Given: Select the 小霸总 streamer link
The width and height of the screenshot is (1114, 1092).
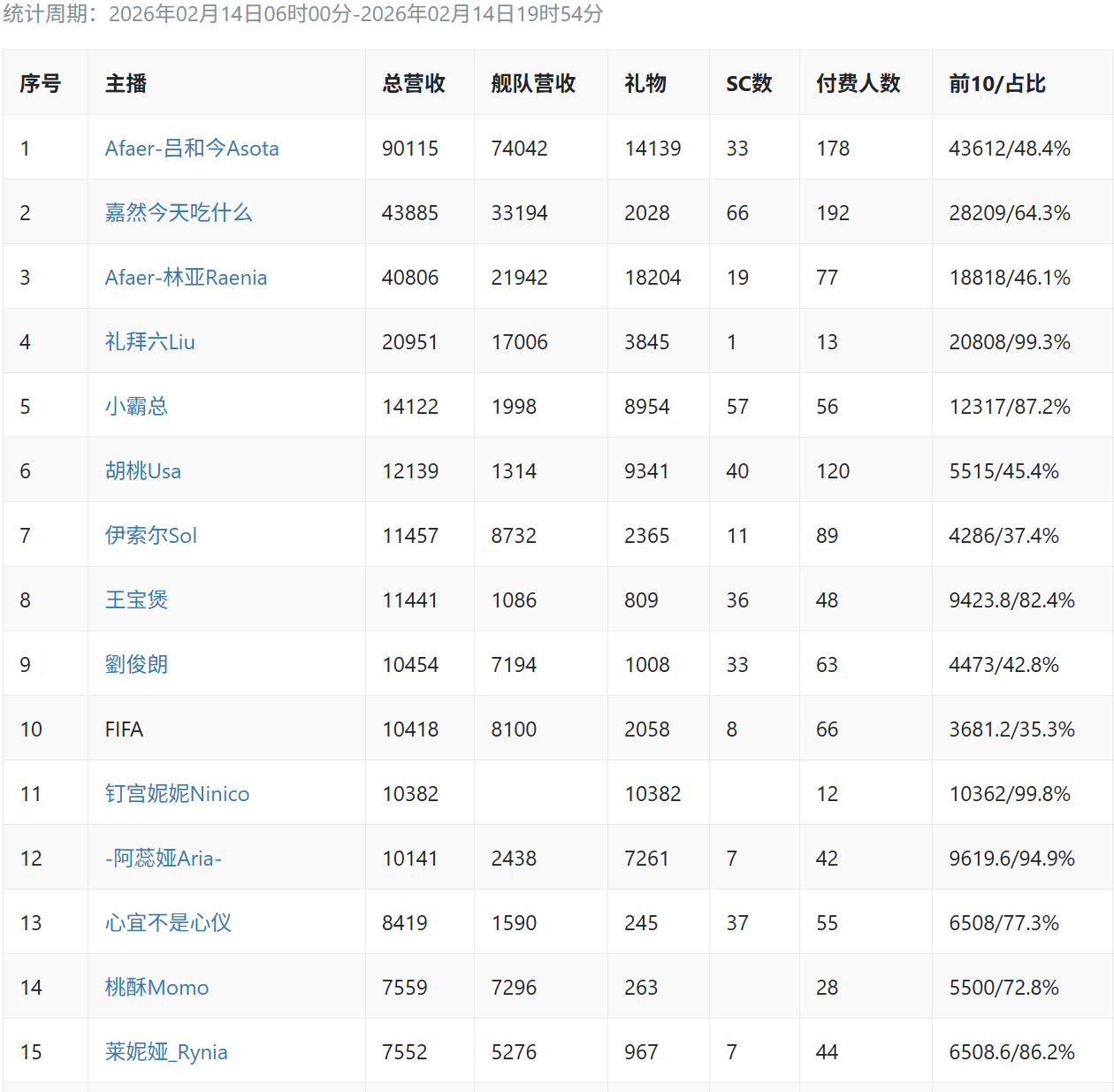Looking at the screenshot, I should point(136,407).
